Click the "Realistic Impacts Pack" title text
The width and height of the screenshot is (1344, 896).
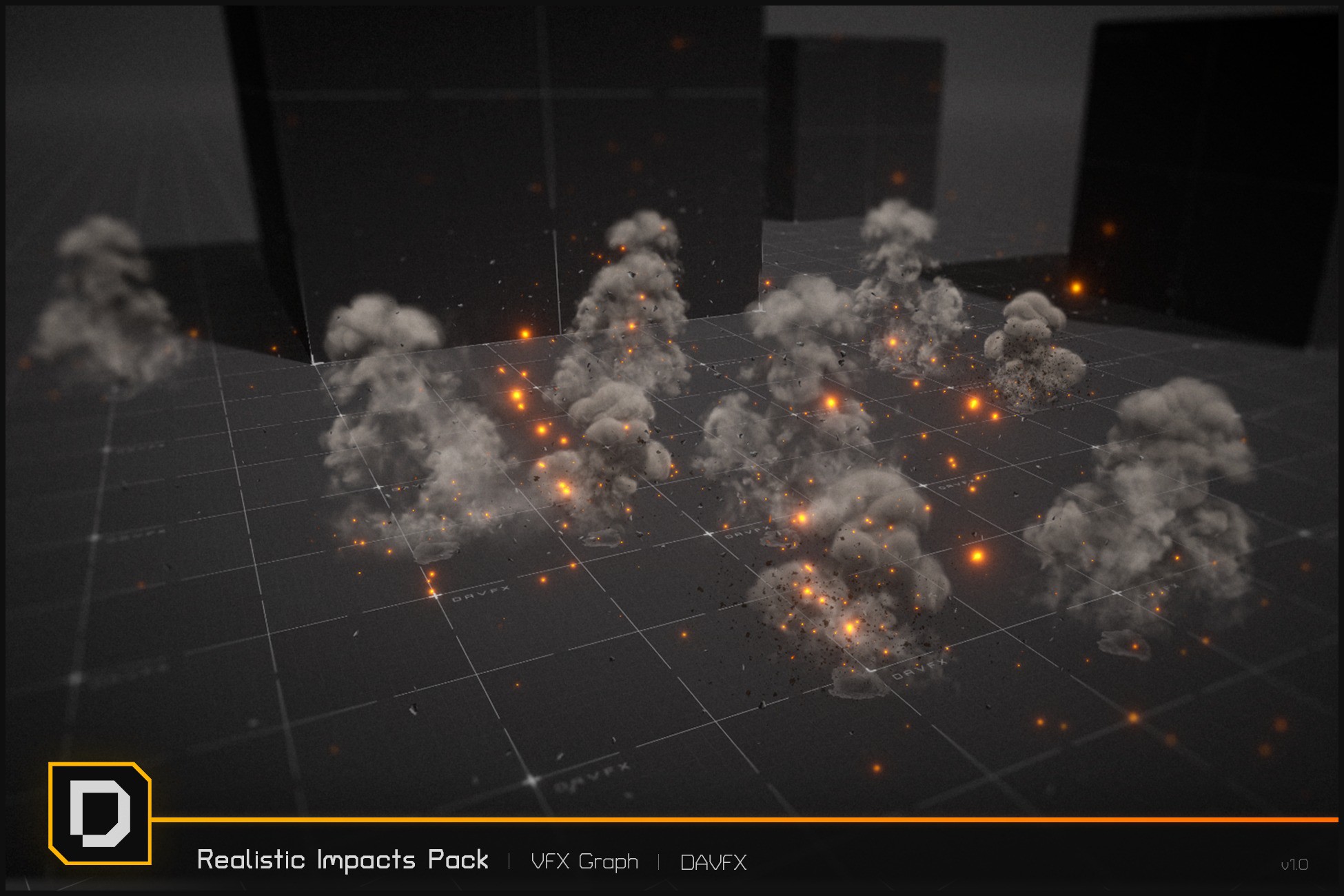[343, 860]
